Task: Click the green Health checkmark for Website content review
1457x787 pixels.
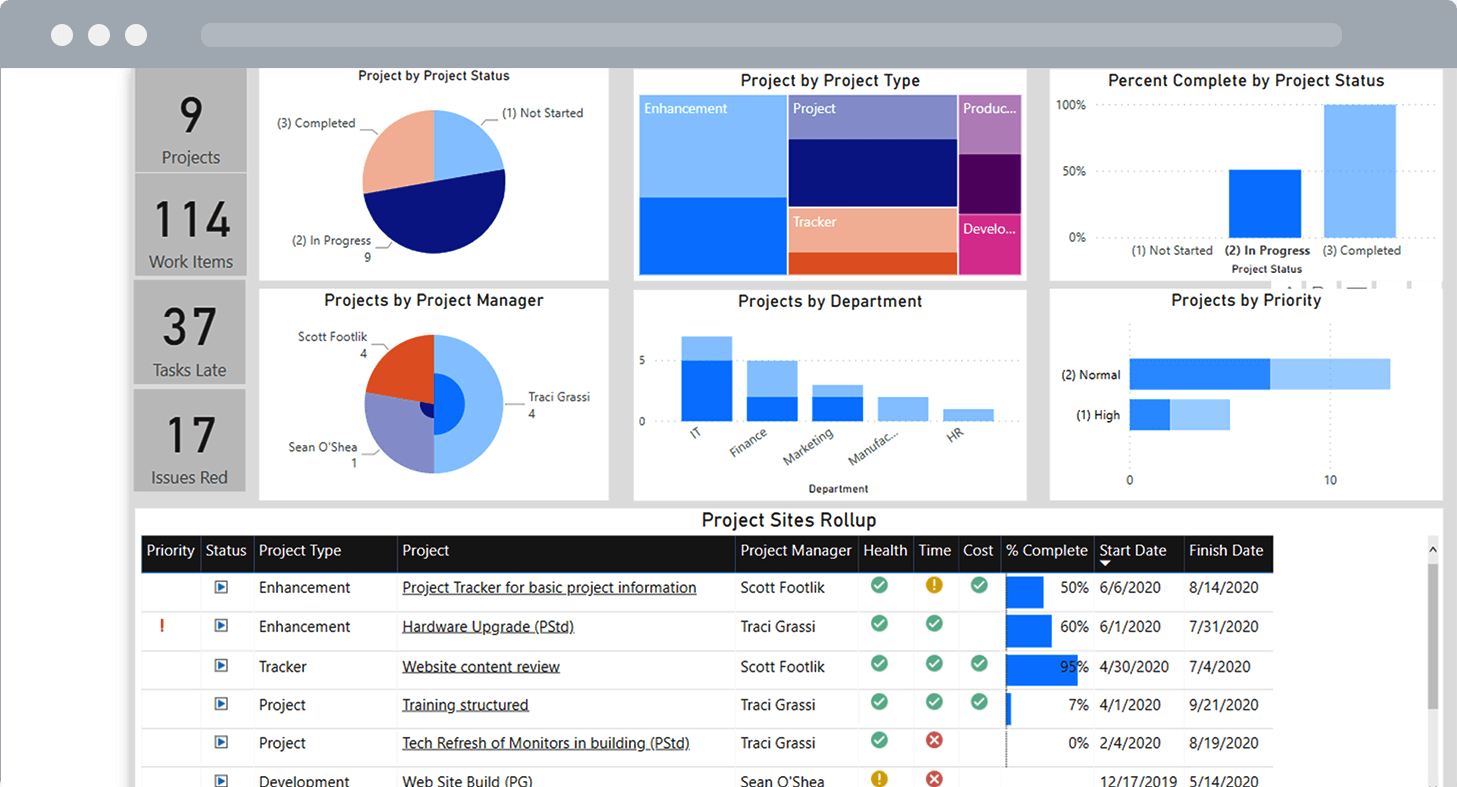Action: click(880, 664)
